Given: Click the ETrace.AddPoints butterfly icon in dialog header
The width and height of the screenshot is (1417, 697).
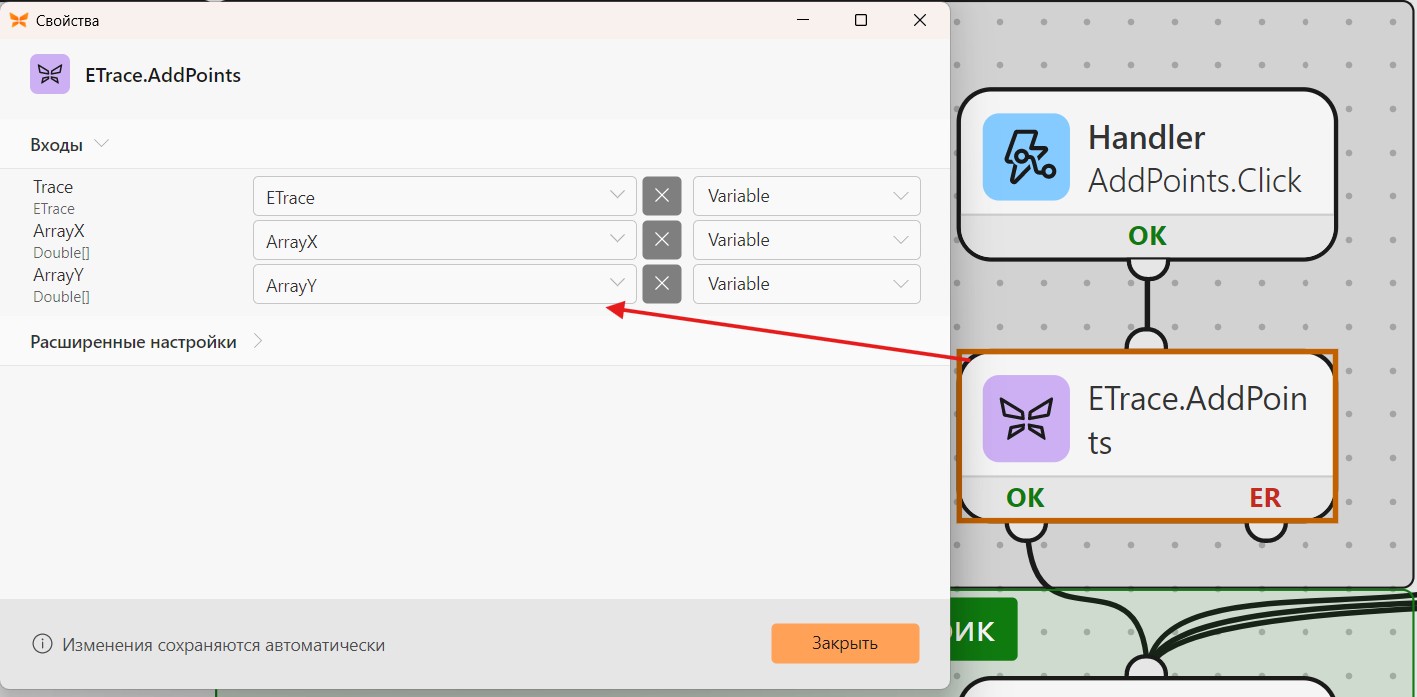Looking at the screenshot, I should (x=50, y=74).
